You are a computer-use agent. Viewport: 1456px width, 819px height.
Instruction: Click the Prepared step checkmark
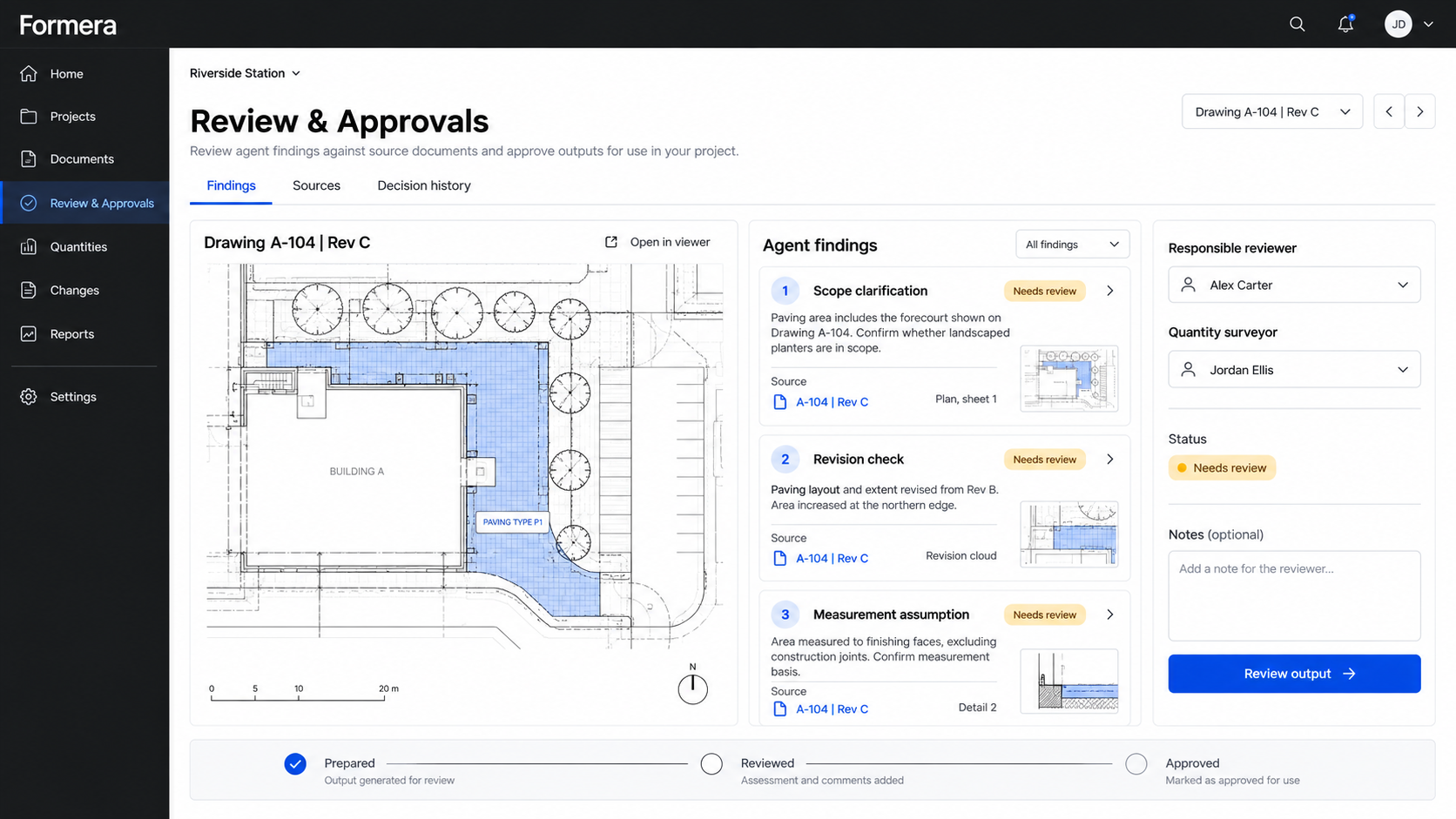coord(295,764)
